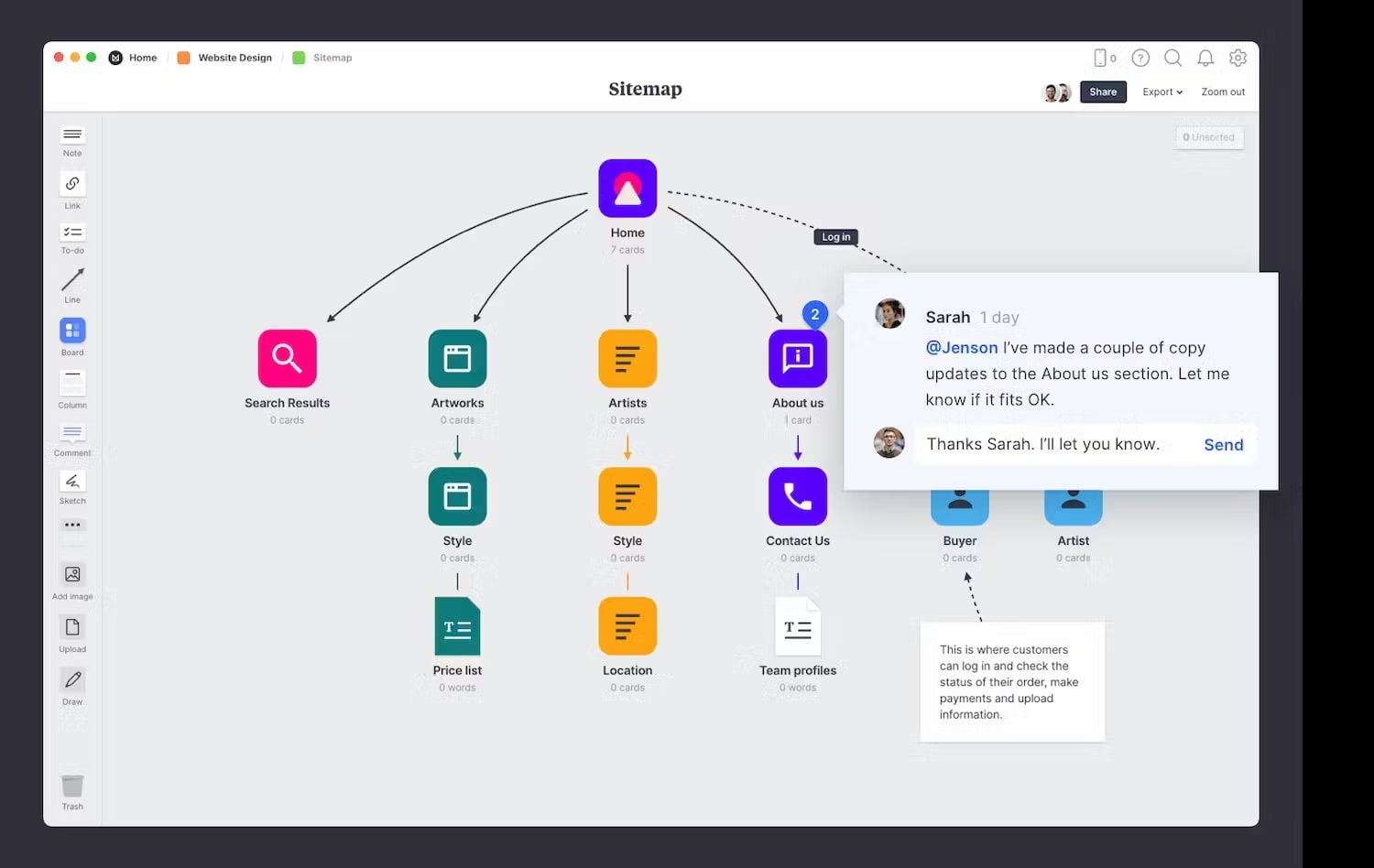Open the search magnifier in header
This screenshot has height=868, width=1374.
point(1172,58)
